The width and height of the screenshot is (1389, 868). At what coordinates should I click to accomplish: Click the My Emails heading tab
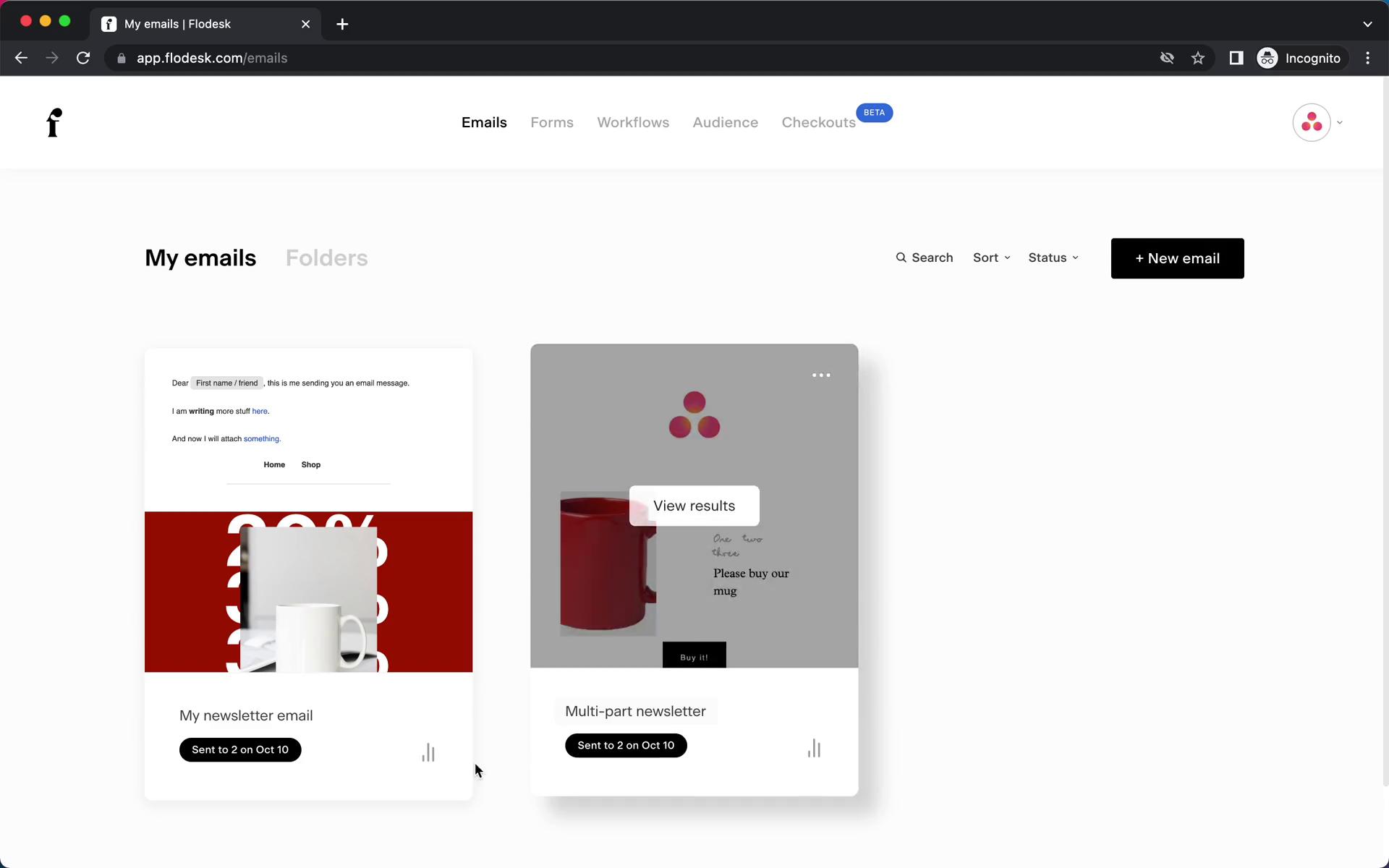[199, 257]
